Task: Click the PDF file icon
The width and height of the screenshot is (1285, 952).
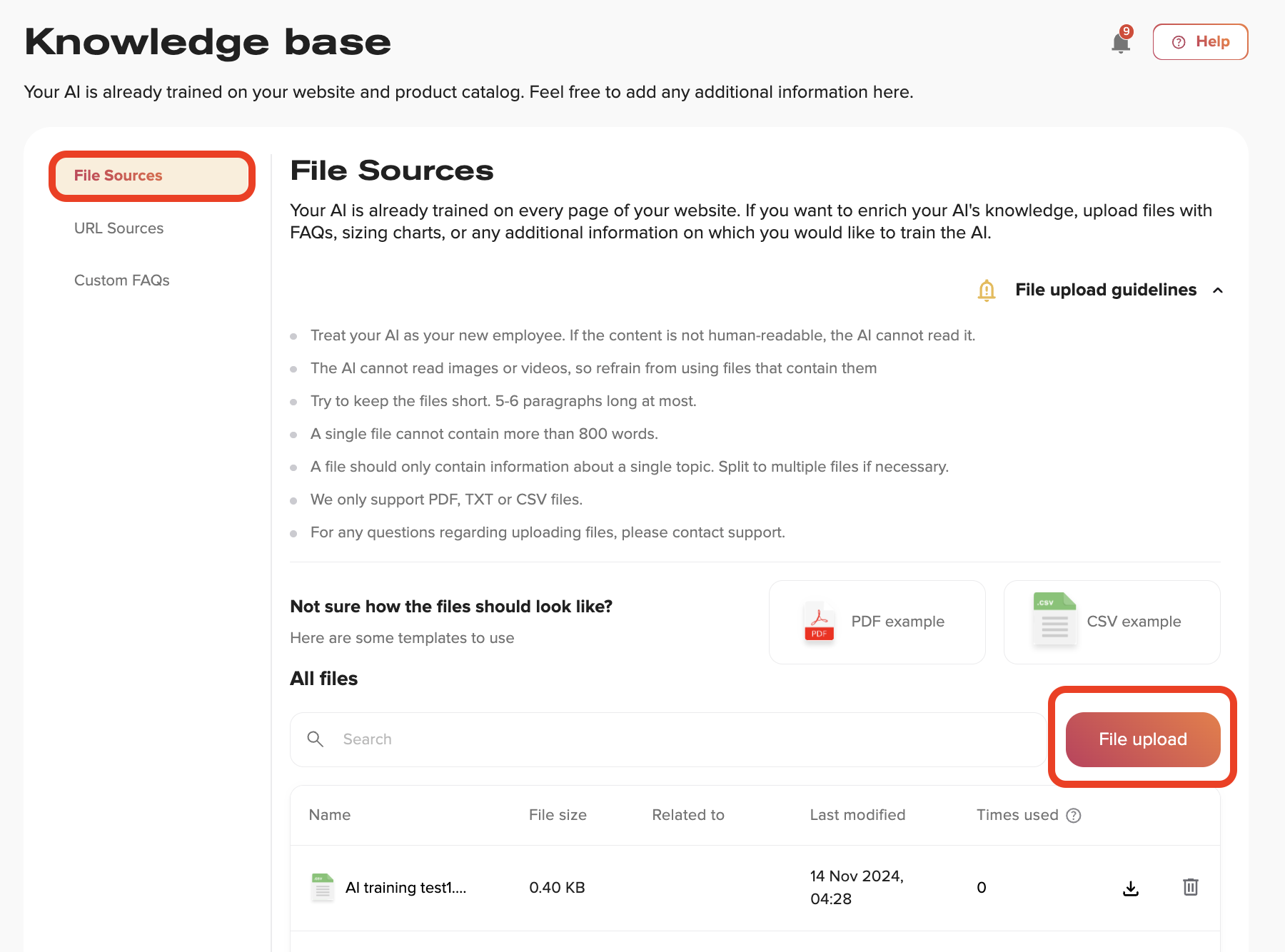Action: click(819, 622)
